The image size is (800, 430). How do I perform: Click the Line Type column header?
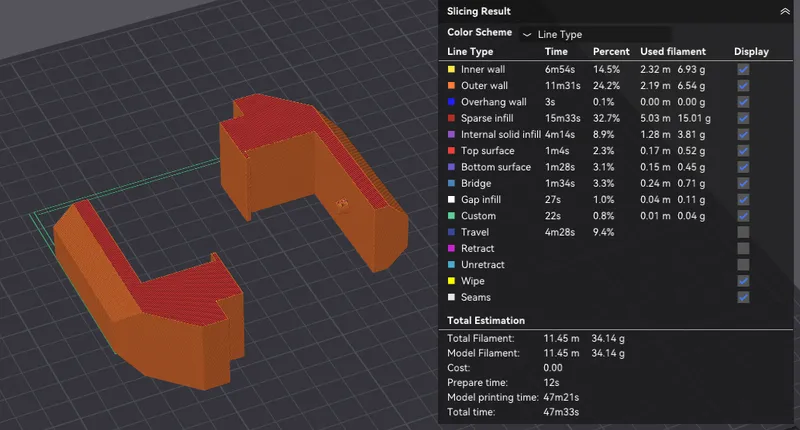[470, 52]
